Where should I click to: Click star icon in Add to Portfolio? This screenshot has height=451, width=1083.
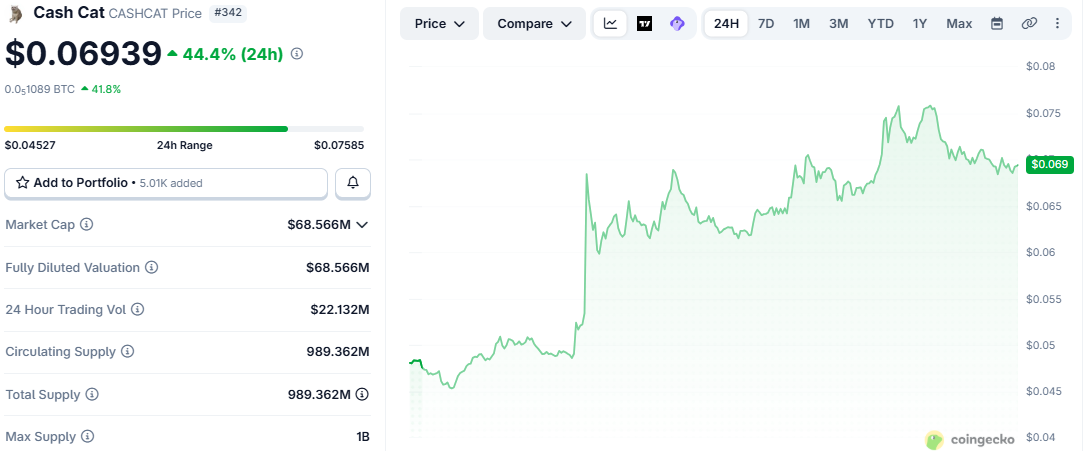[x=22, y=183]
